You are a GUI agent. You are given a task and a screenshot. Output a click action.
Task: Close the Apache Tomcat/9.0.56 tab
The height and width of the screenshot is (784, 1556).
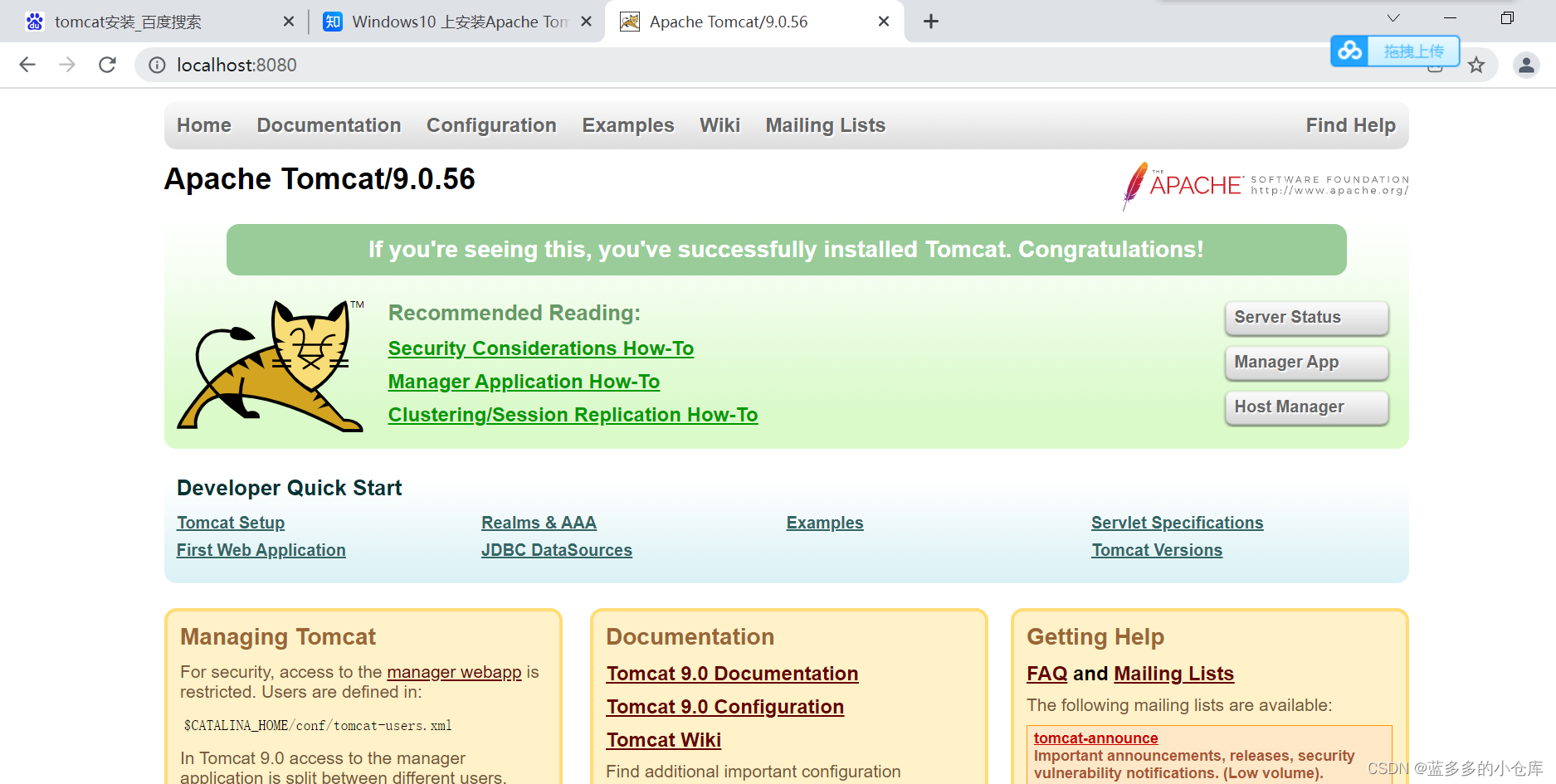[884, 22]
